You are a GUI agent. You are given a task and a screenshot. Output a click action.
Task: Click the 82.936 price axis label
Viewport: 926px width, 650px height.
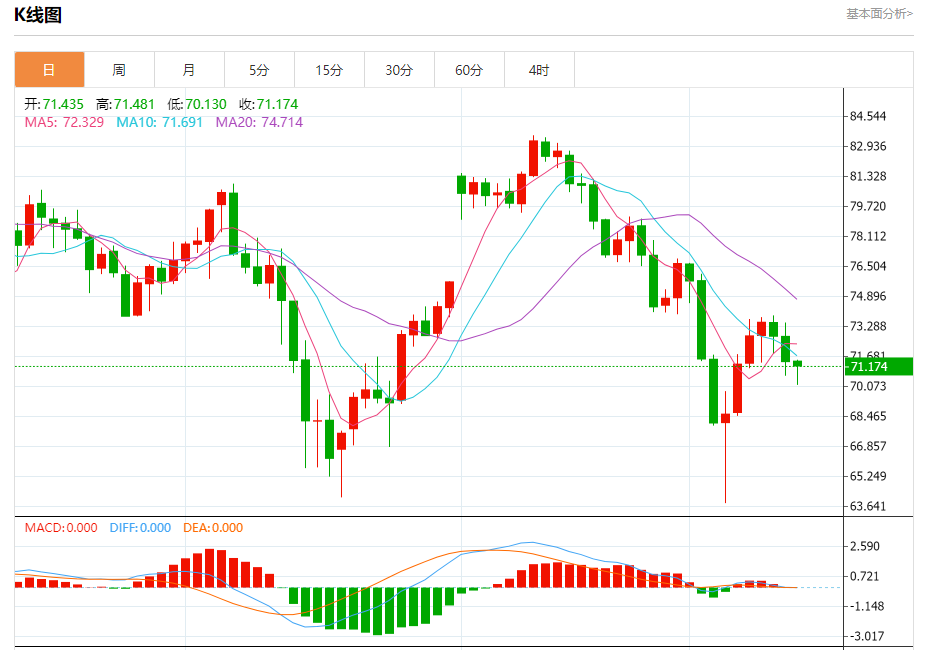868,146
